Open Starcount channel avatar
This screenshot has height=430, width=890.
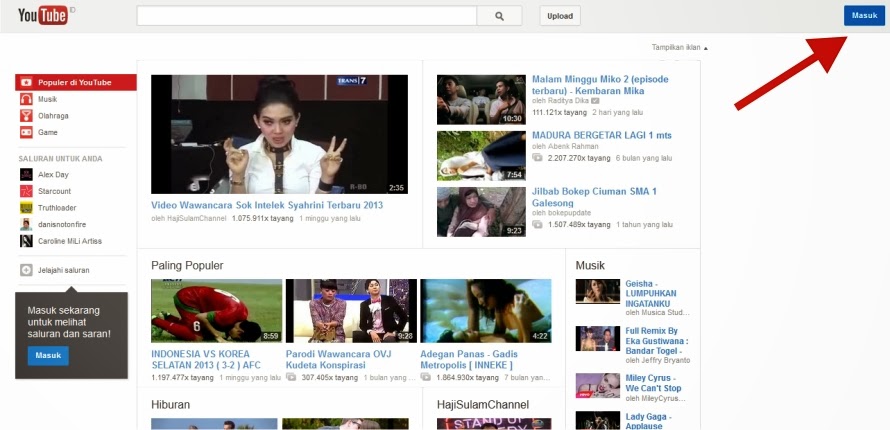pyautogui.click(x=26, y=191)
